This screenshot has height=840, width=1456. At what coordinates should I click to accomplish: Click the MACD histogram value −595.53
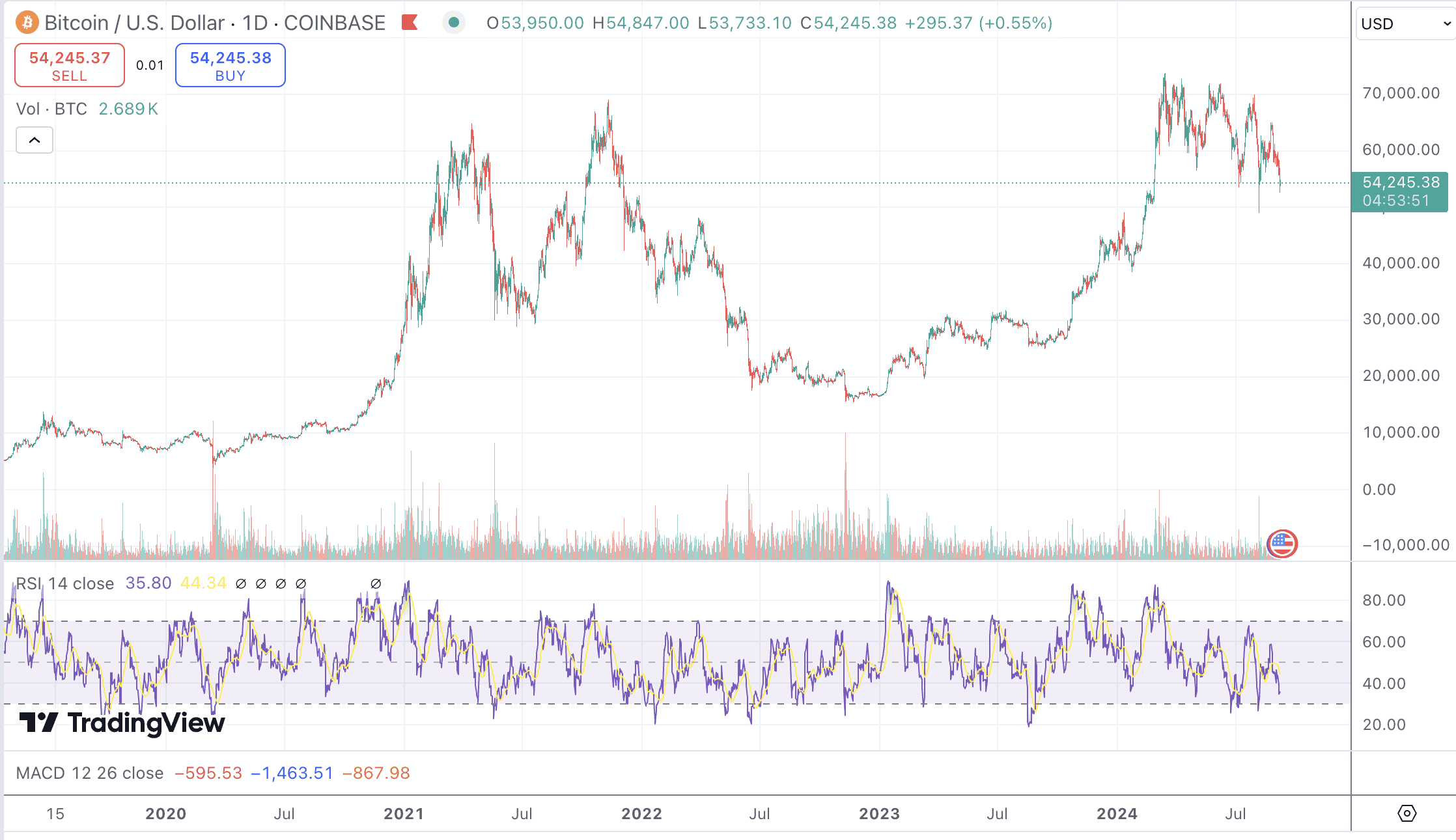click(x=208, y=773)
